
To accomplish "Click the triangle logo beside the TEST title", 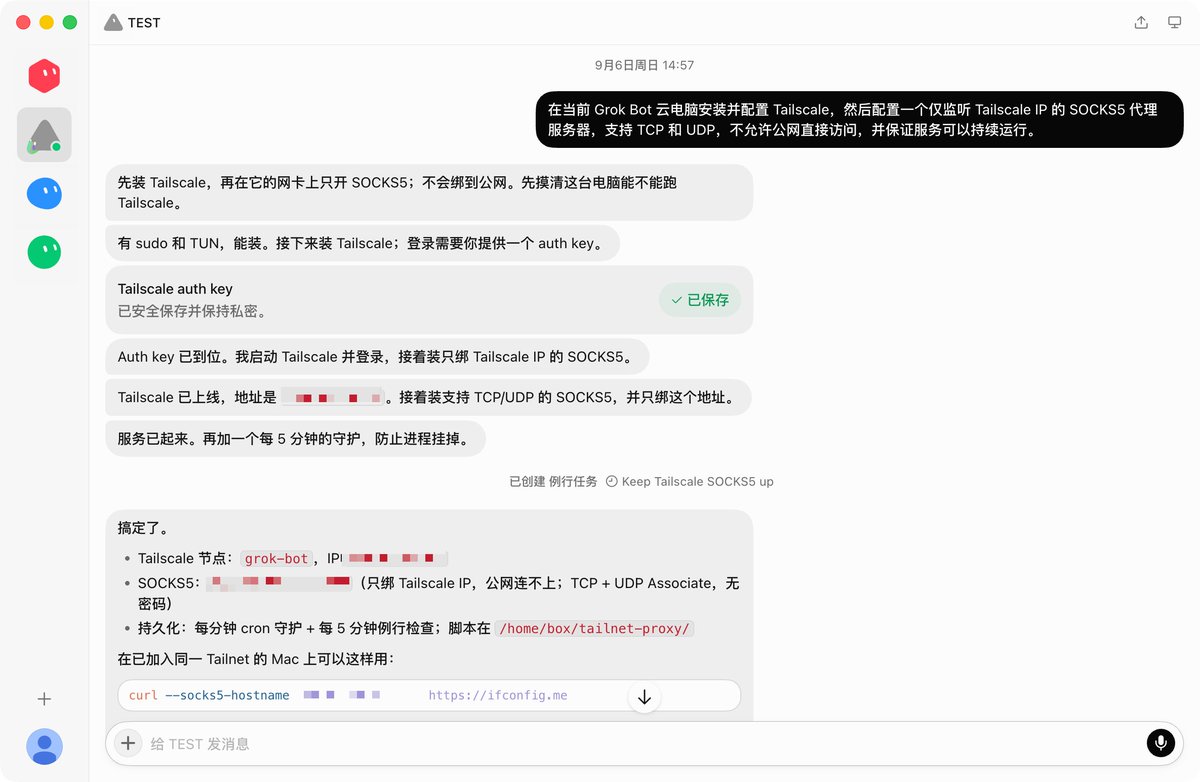I will tap(113, 22).
